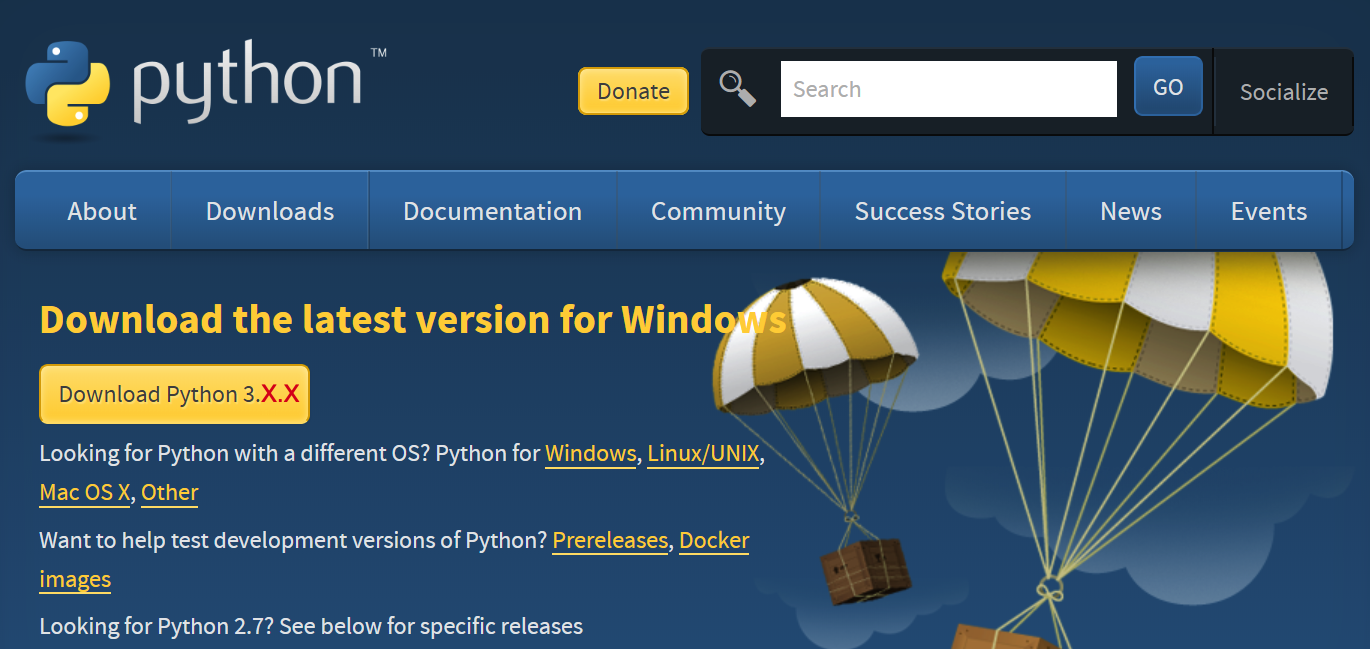Open the Events navigation menu
This screenshot has width=1370, height=649.
[x=1268, y=211]
